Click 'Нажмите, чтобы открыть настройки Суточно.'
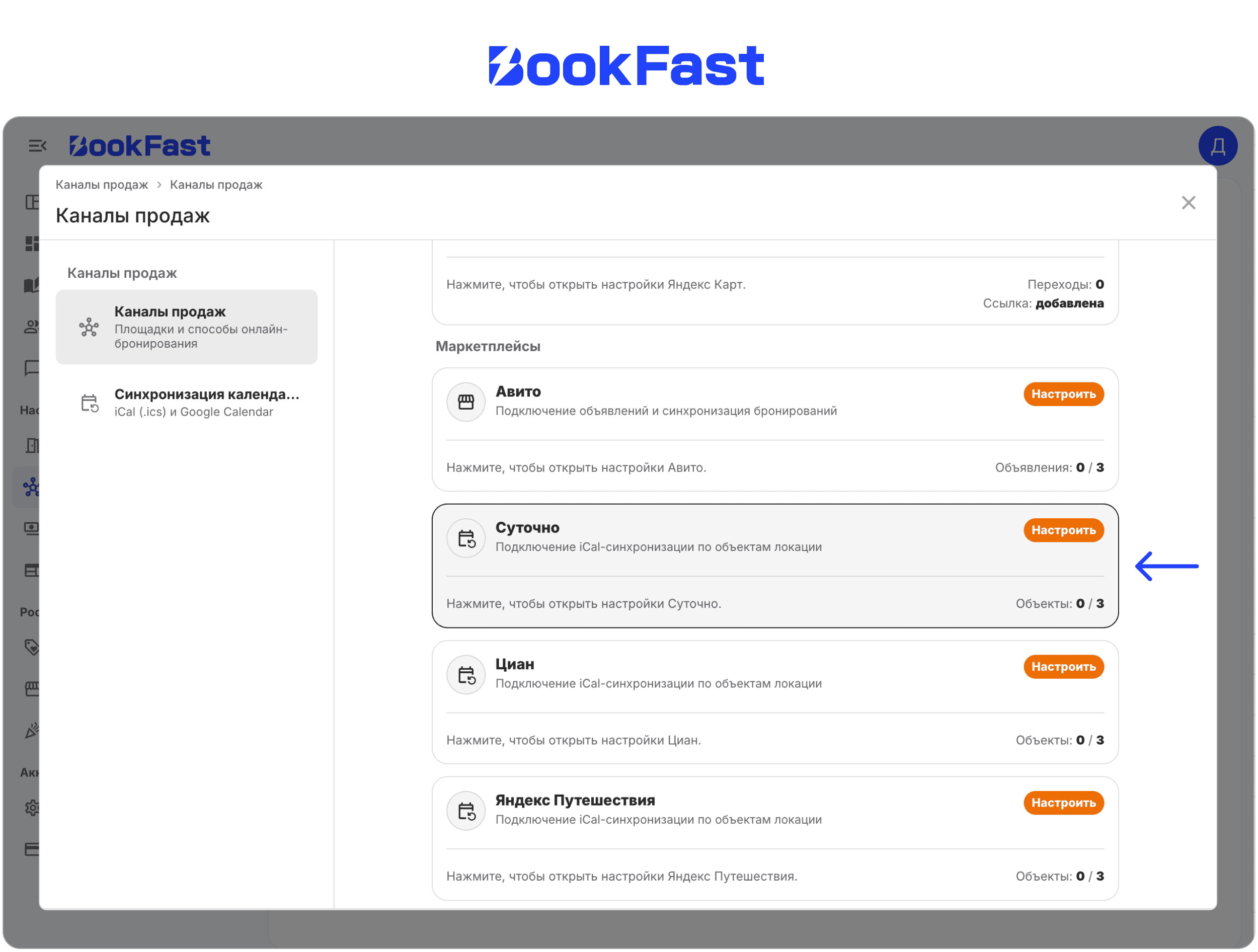 (584, 603)
